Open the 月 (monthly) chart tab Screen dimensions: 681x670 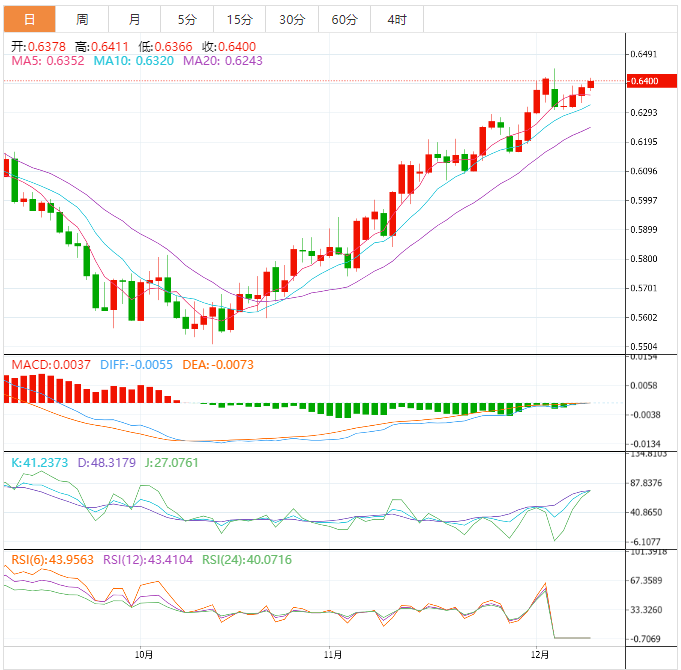pos(135,20)
